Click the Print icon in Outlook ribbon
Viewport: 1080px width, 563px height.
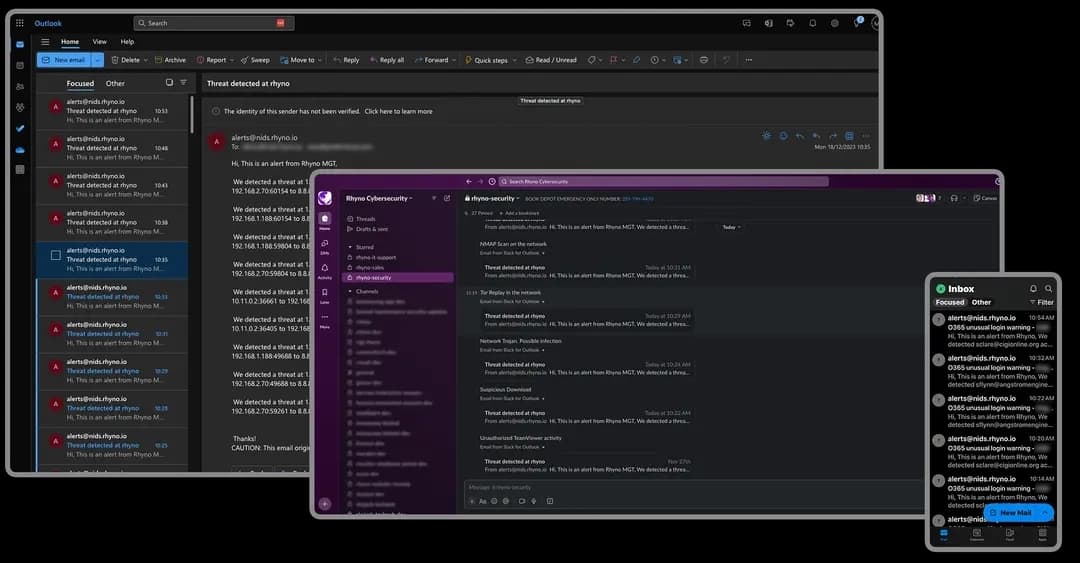point(704,60)
